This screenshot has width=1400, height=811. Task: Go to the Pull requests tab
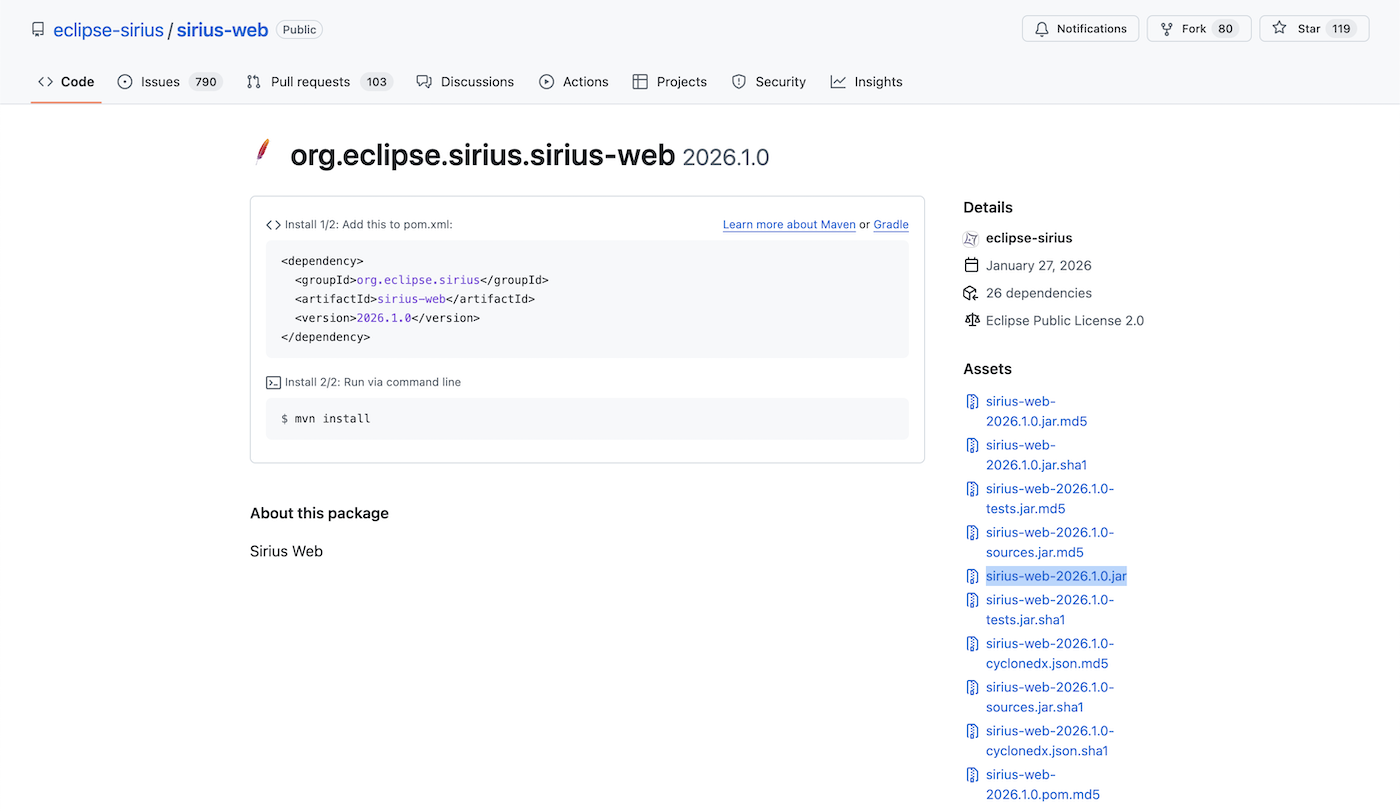[x=319, y=82]
